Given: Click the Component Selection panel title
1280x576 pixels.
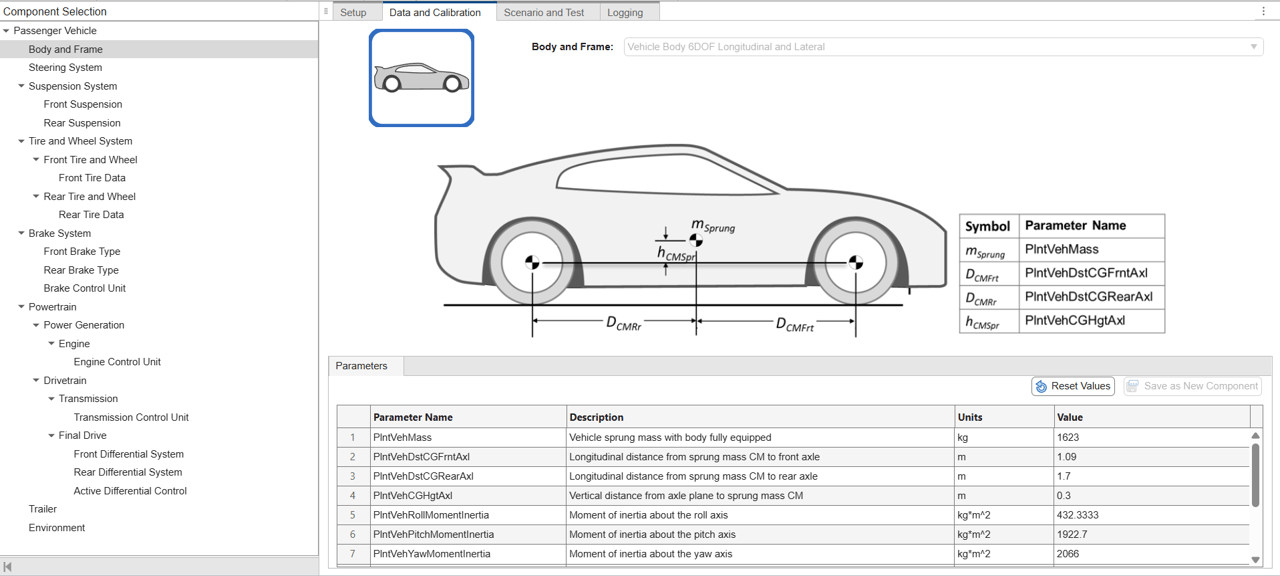Looking at the screenshot, I should (x=55, y=12).
